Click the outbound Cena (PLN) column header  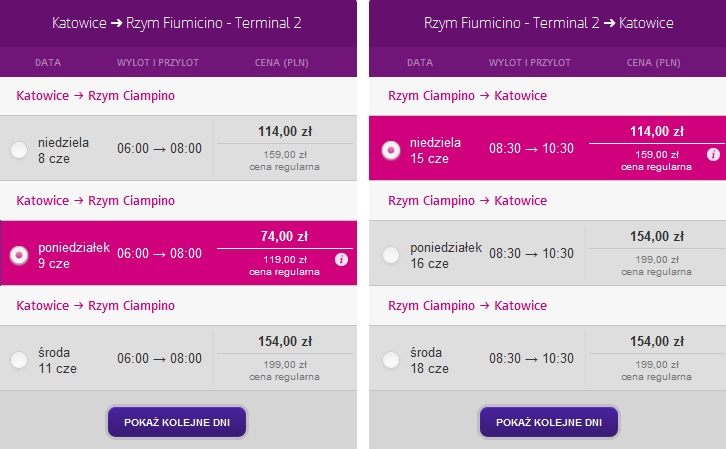[x=282, y=62]
